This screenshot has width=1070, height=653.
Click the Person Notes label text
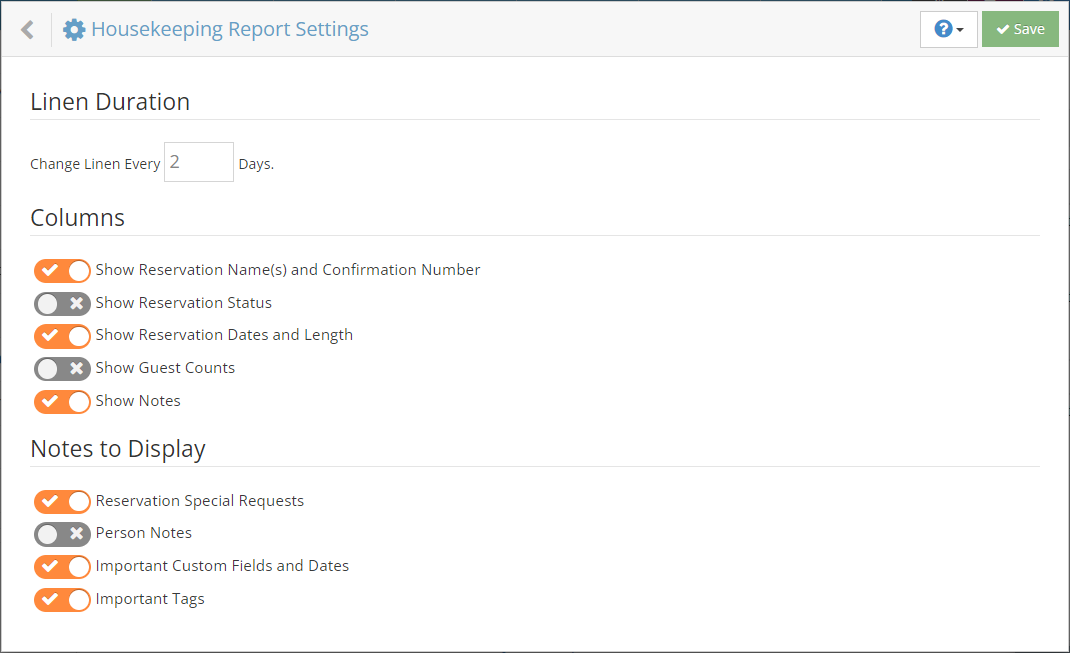point(144,533)
